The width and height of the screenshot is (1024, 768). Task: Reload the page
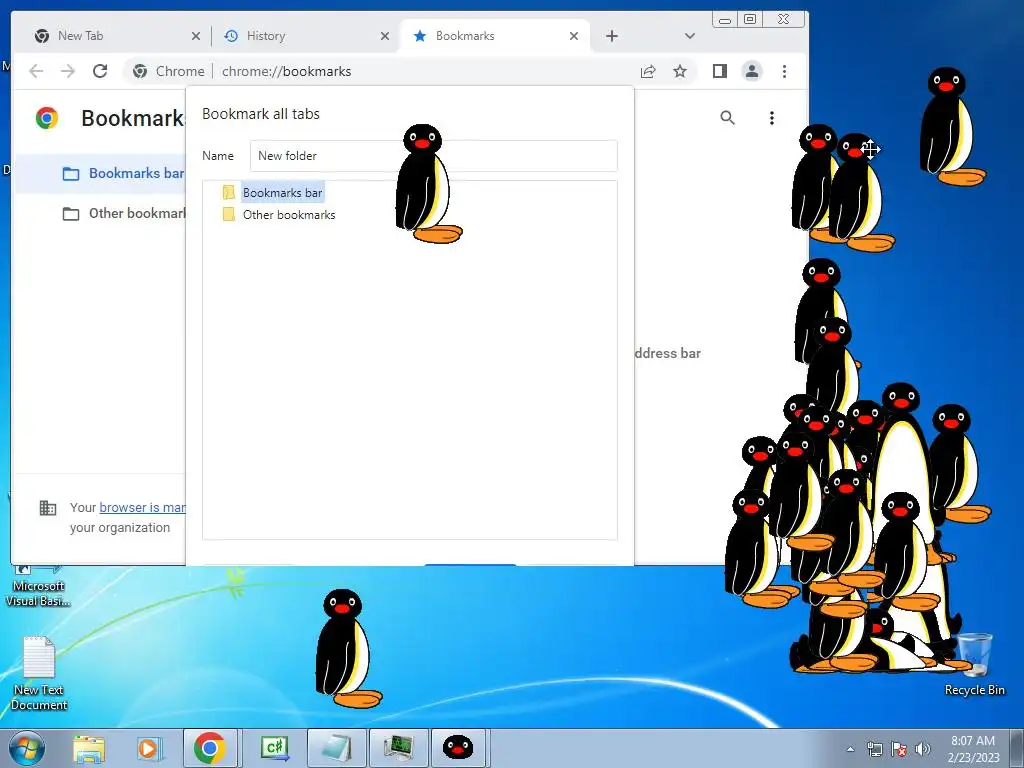point(99,71)
